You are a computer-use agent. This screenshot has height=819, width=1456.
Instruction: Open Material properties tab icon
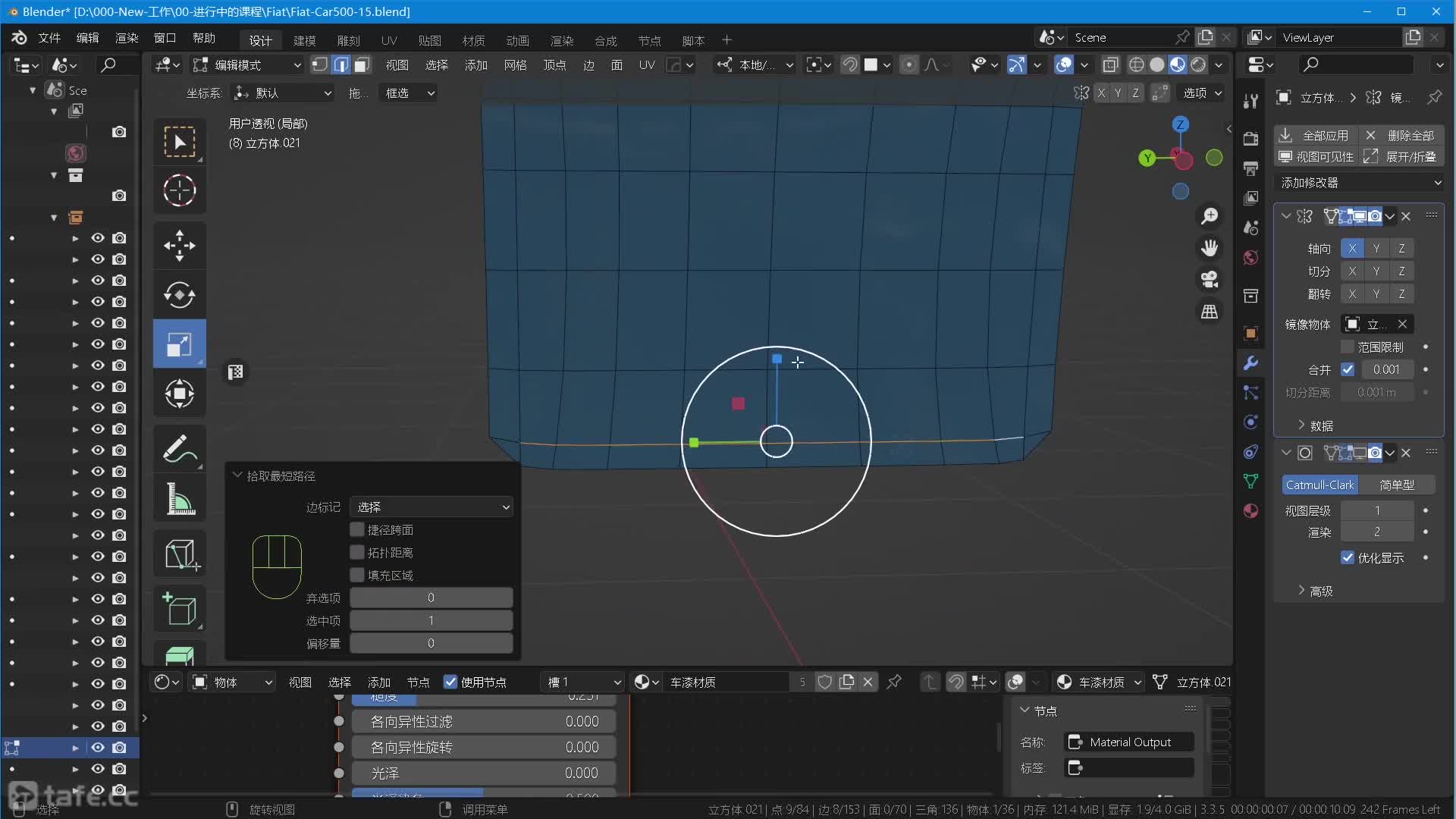tap(1251, 511)
